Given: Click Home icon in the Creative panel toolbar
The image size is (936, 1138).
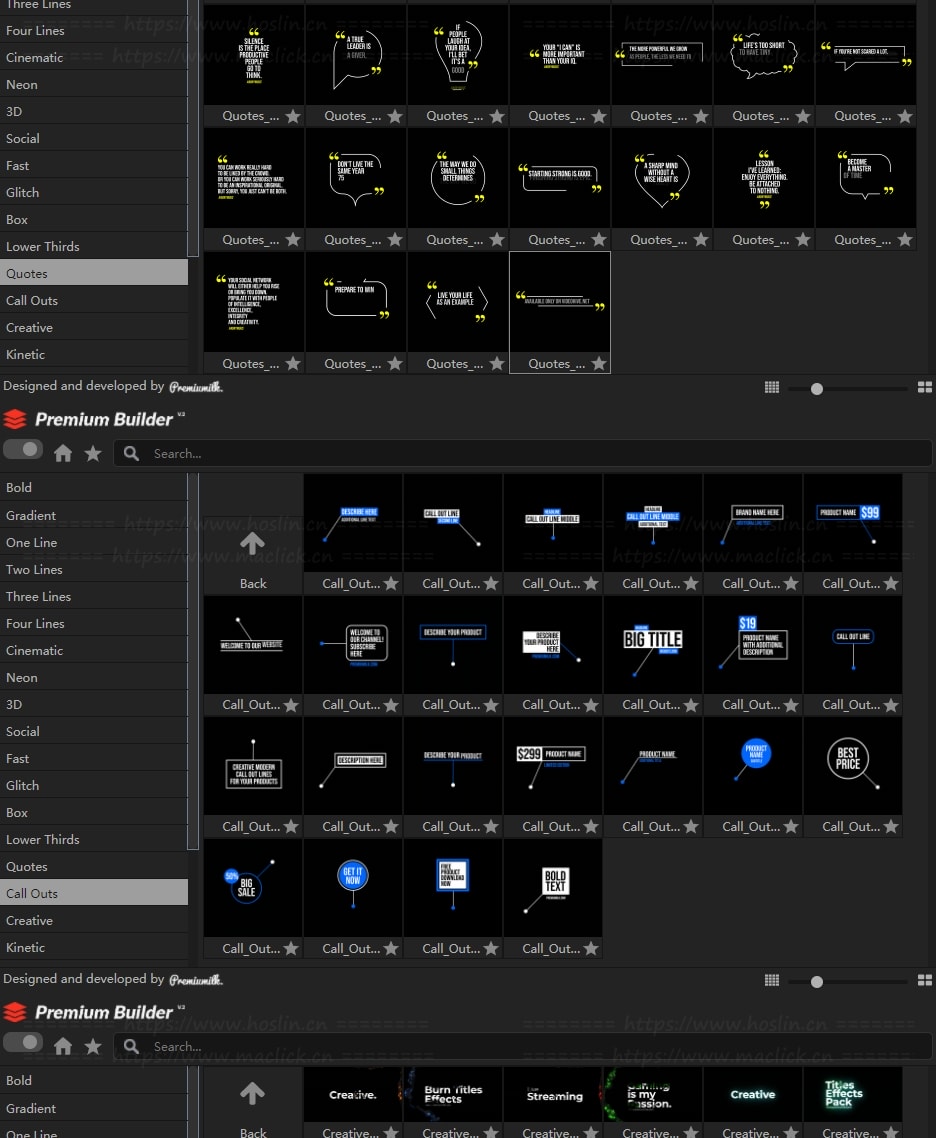Looking at the screenshot, I should [63, 1047].
